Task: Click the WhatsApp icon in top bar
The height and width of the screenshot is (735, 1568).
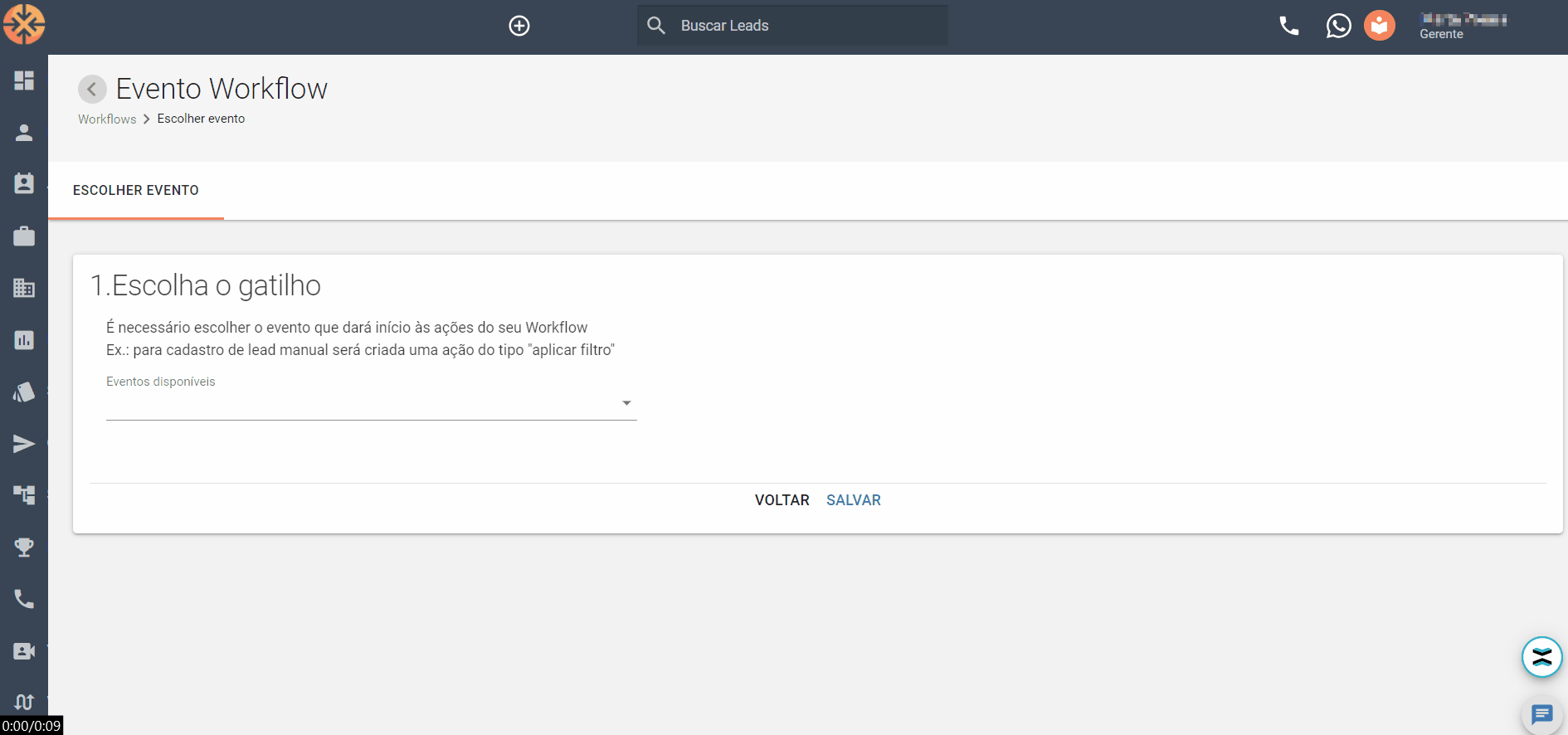Action: [1338, 26]
